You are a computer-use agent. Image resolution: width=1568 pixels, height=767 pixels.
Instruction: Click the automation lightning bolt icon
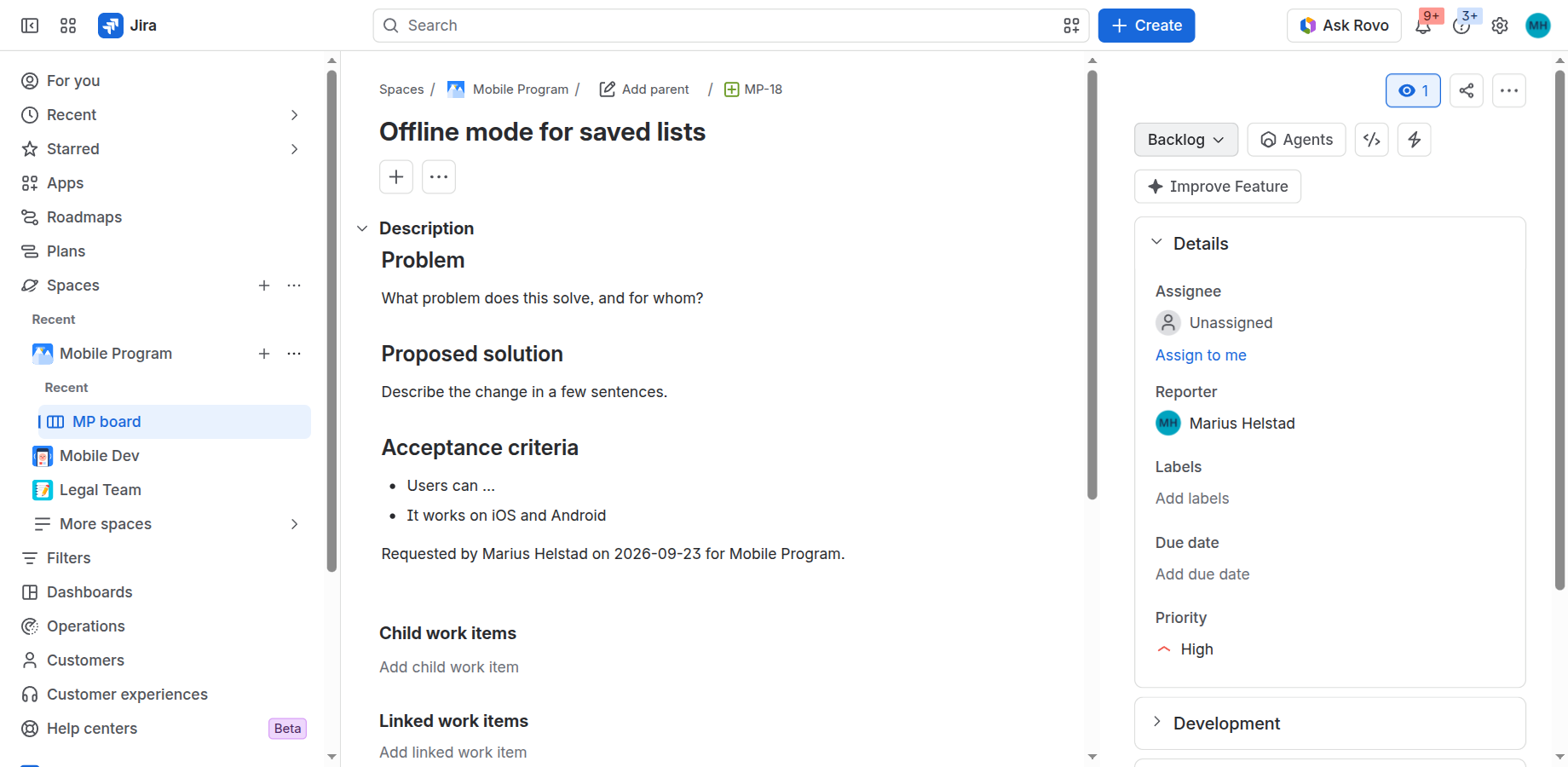tap(1415, 140)
